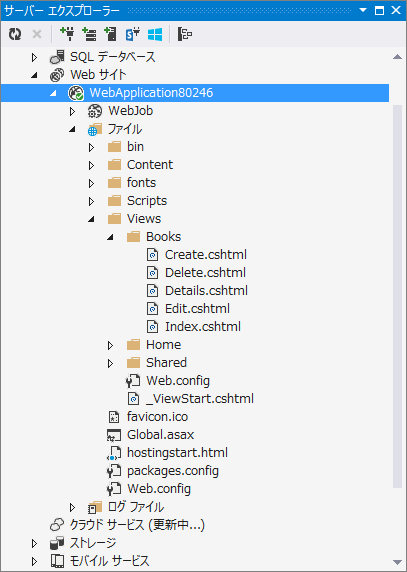Click the Global.asax file icon
Screen dimensions: 407x572
coord(114,435)
